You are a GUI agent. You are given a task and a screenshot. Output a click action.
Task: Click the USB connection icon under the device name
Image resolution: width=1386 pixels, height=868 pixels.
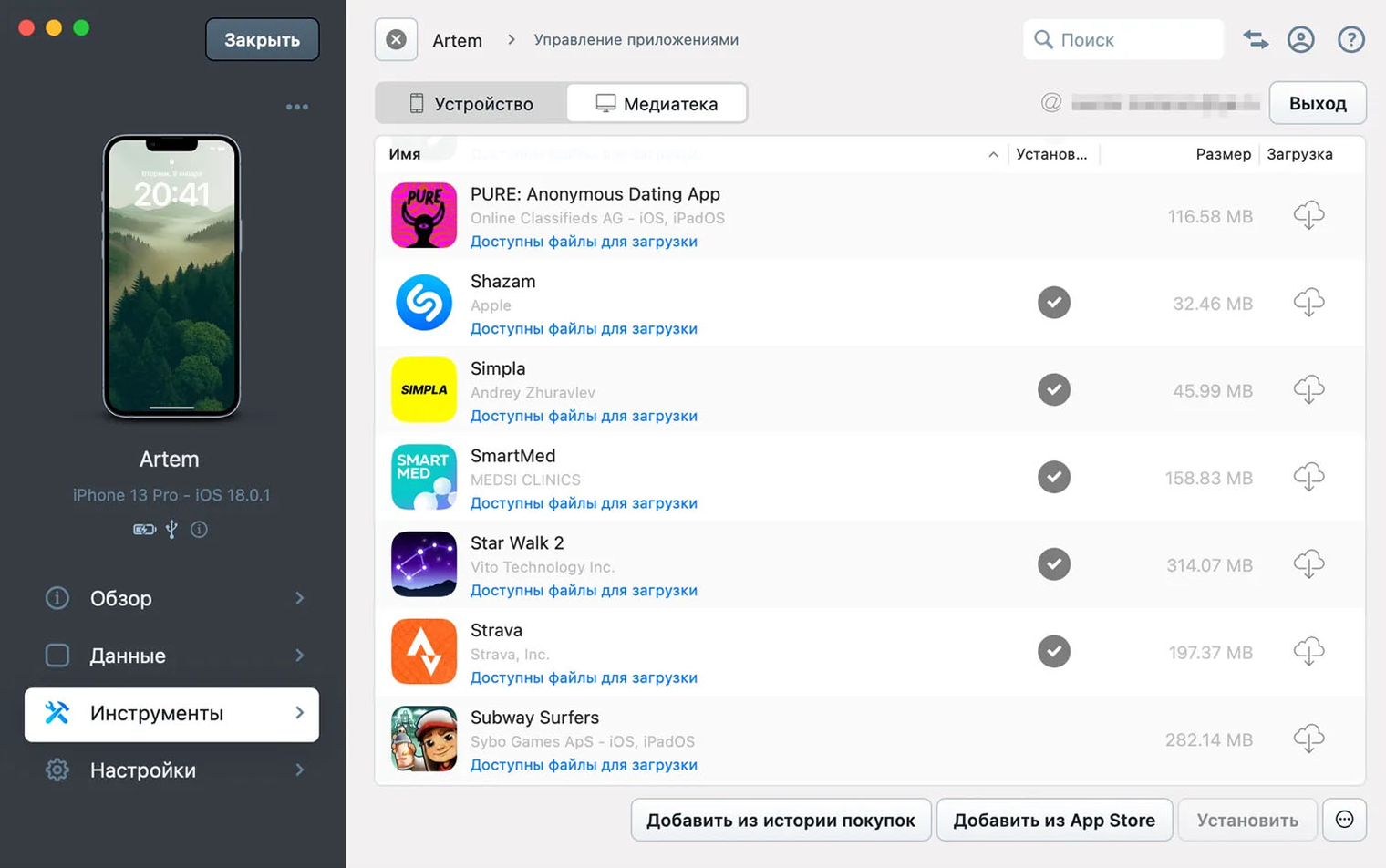point(171,530)
